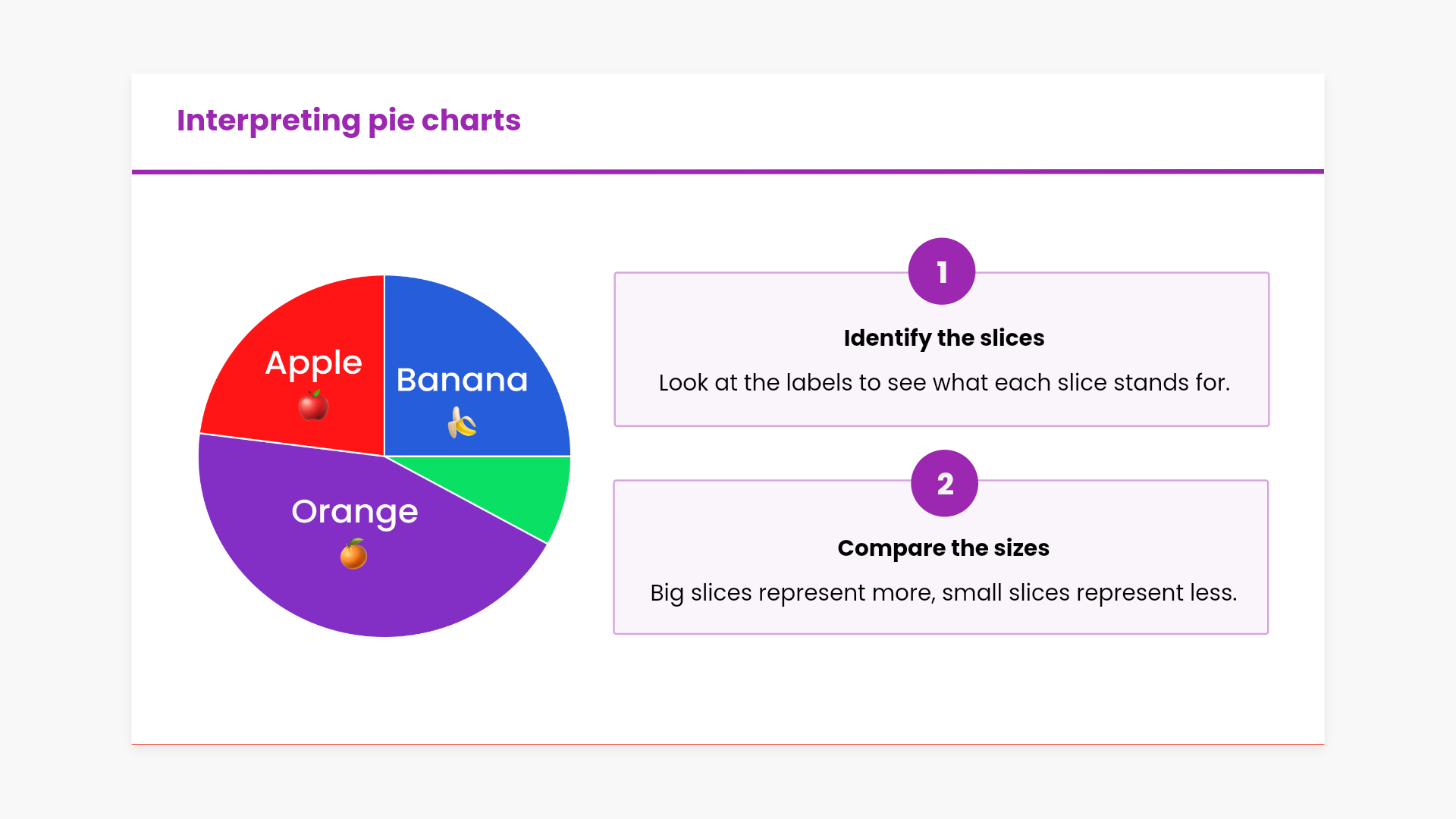Screen dimensions: 1456x819
Task: Click the "Big slices represent more" sentence
Action: (x=943, y=592)
